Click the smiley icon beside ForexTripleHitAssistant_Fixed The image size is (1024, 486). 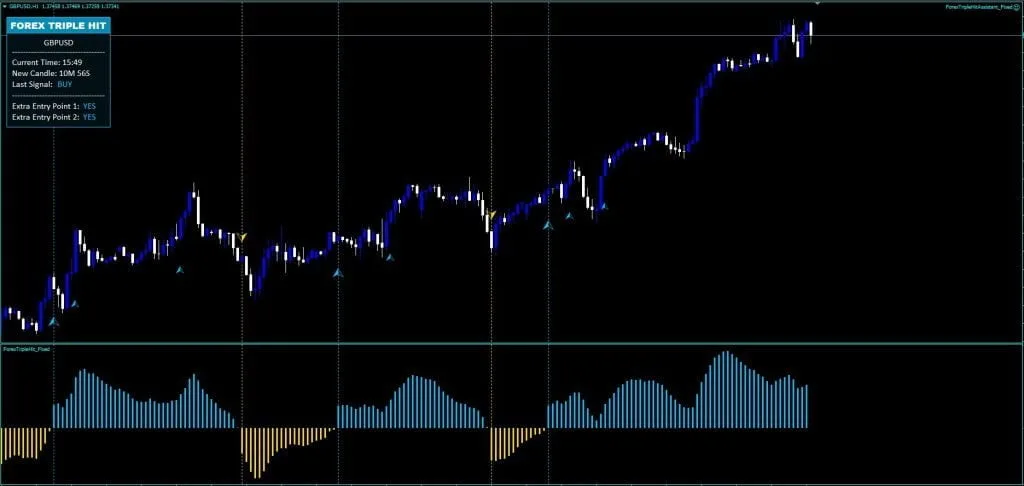[x=1017, y=7]
